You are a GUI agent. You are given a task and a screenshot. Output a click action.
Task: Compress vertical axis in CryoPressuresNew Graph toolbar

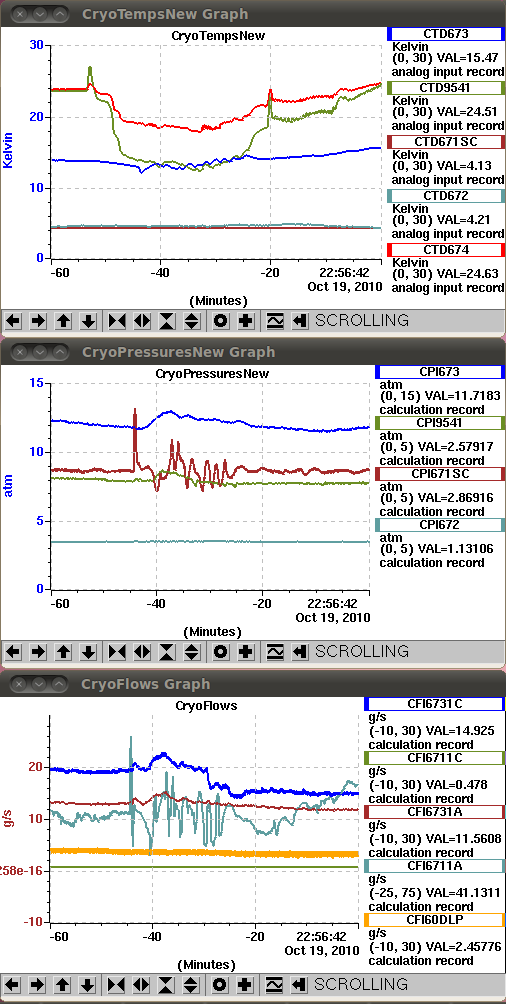[x=167, y=652]
